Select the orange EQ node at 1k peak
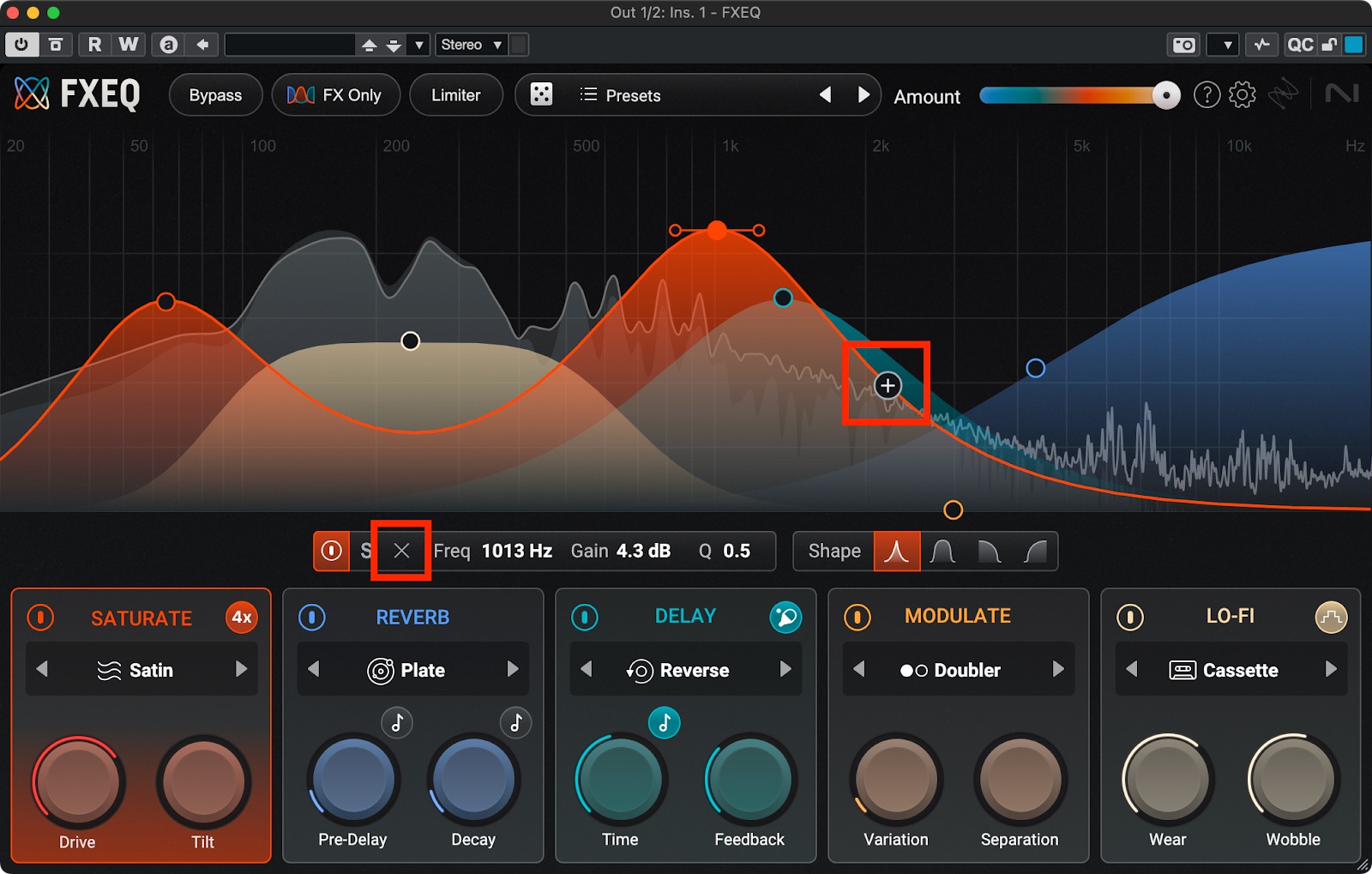 click(717, 230)
